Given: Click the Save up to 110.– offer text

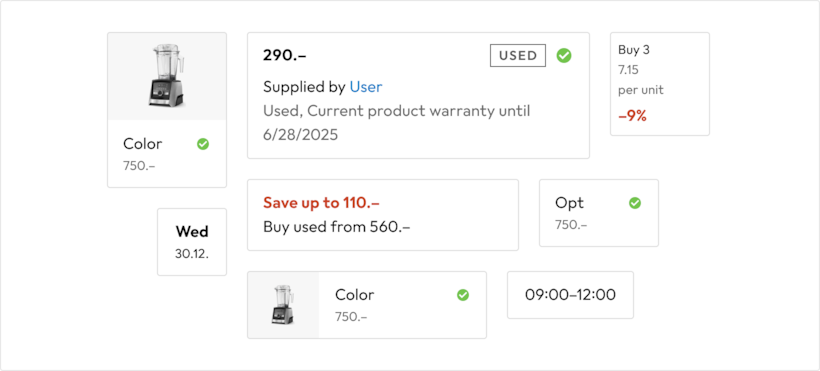Looking at the screenshot, I should coord(321,203).
